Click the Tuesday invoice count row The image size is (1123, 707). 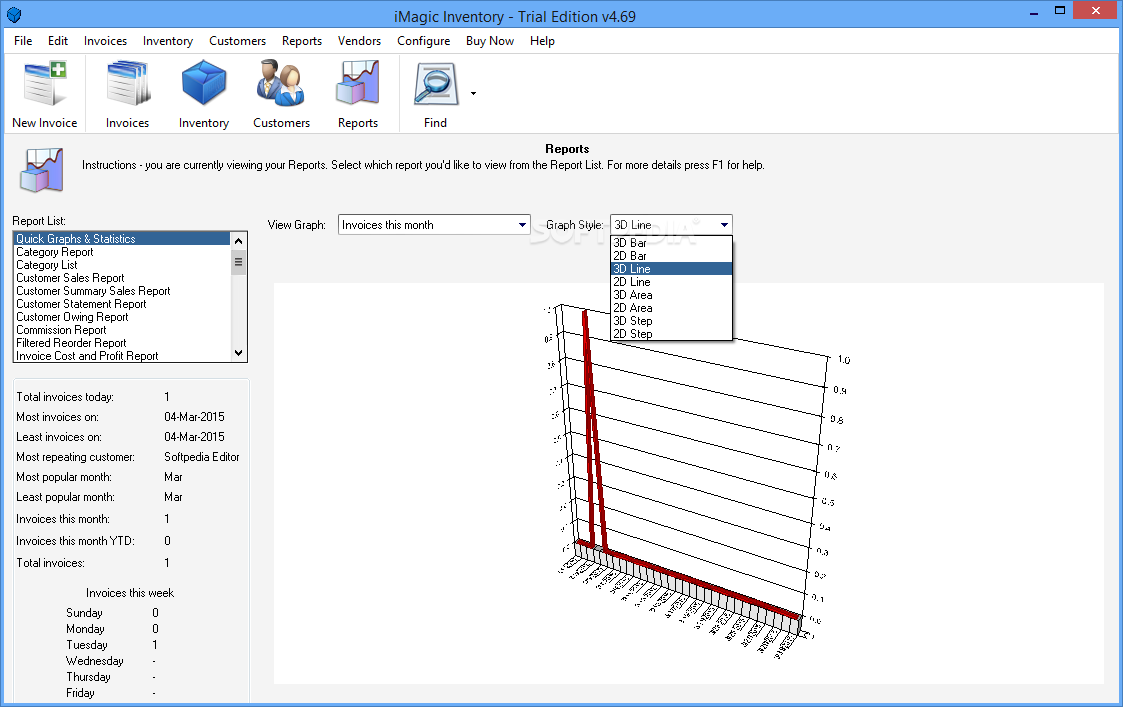pyautogui.click(x=112, y=645)
